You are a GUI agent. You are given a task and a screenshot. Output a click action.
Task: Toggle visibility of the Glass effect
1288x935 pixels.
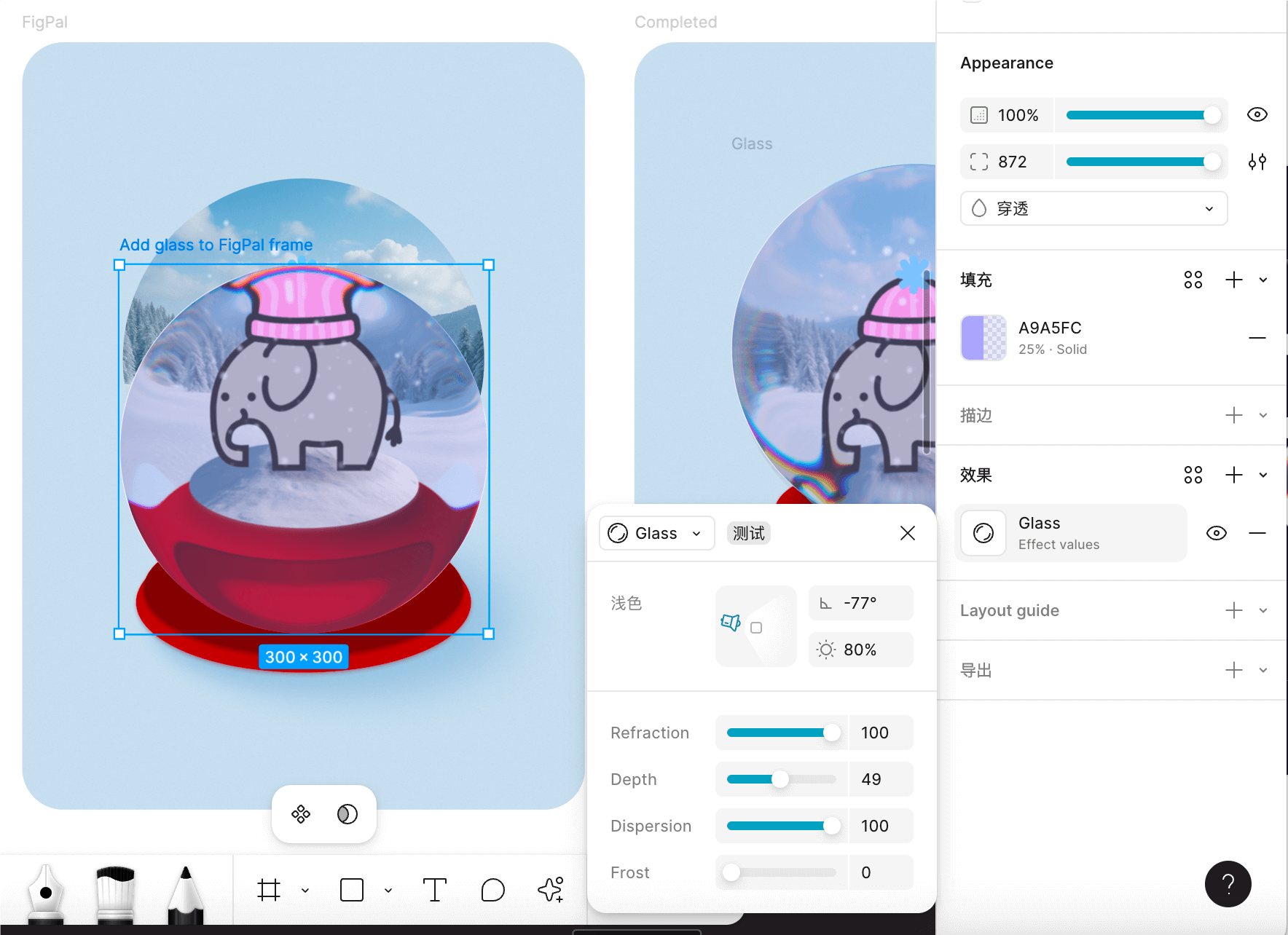coord(1217,533)
